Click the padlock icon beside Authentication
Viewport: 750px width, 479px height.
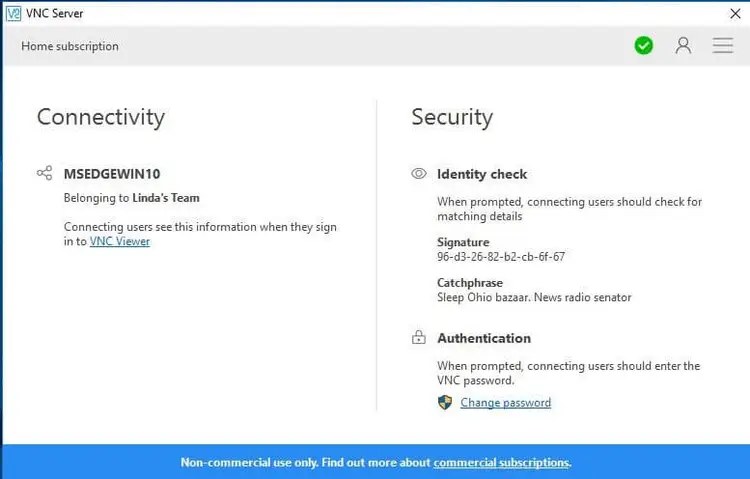(419, 339)
